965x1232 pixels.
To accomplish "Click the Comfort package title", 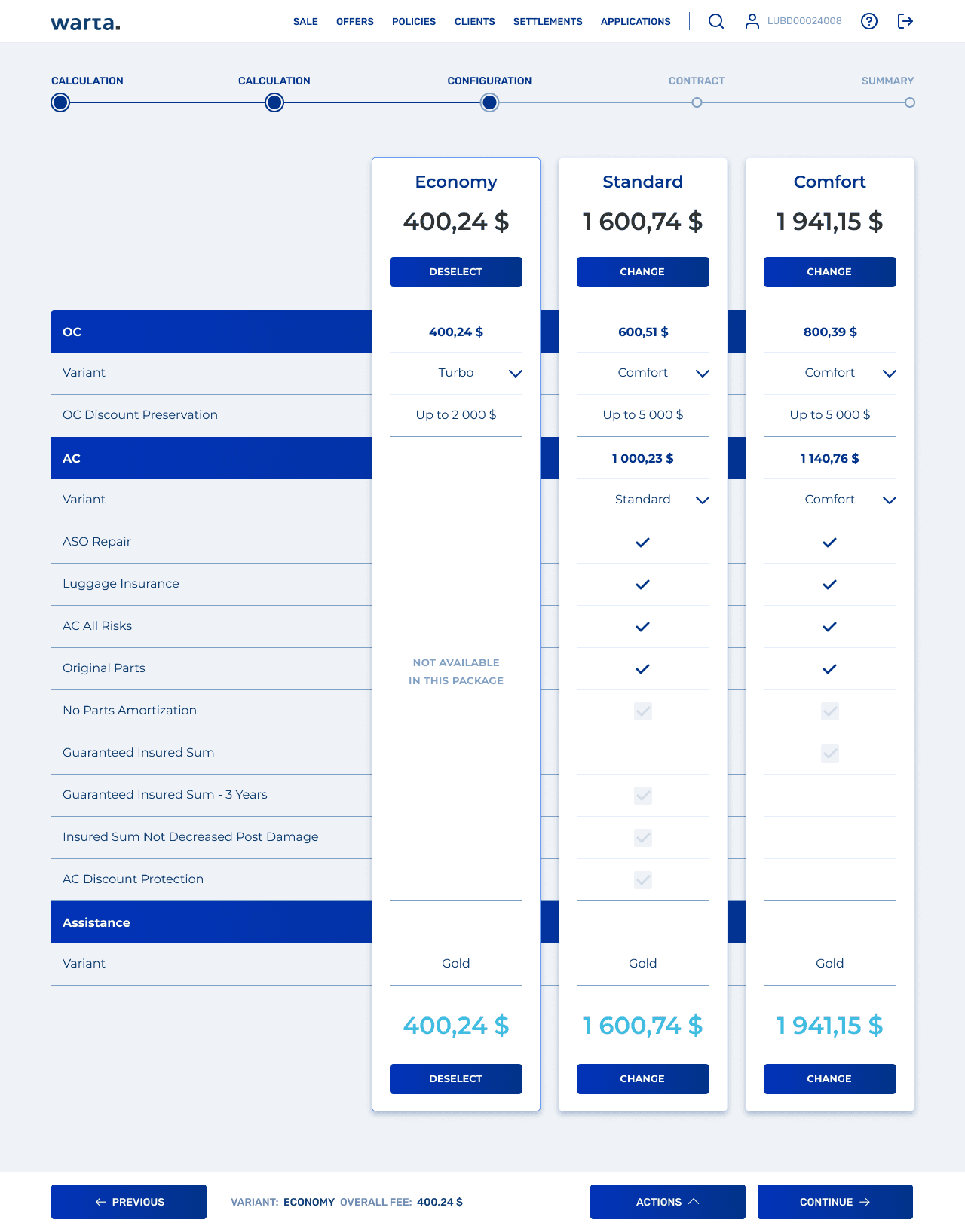I will 830,182.
